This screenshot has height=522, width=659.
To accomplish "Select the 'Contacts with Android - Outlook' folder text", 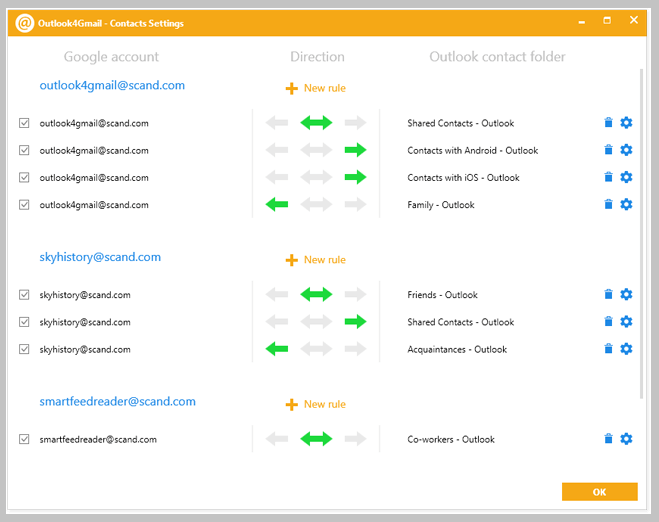I will [x=472, y=150].
